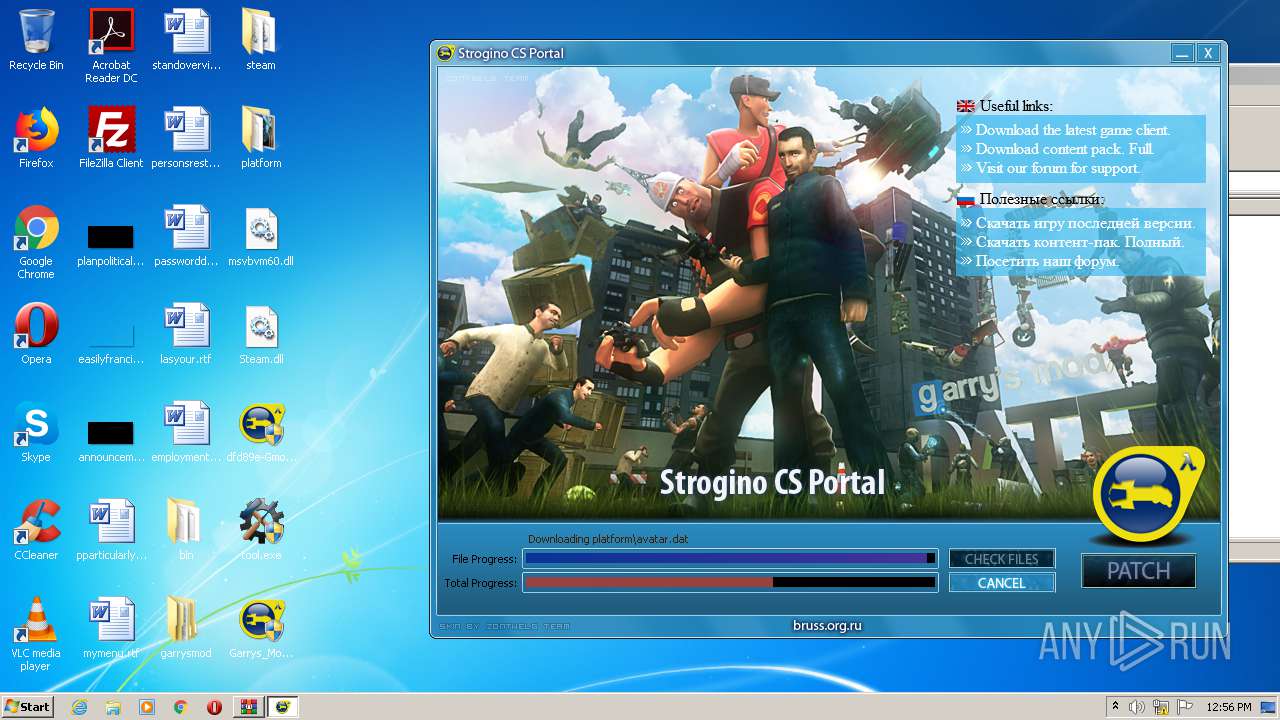Open Russian link 'Посетить наш форум'

click(x=1047, y=261)
